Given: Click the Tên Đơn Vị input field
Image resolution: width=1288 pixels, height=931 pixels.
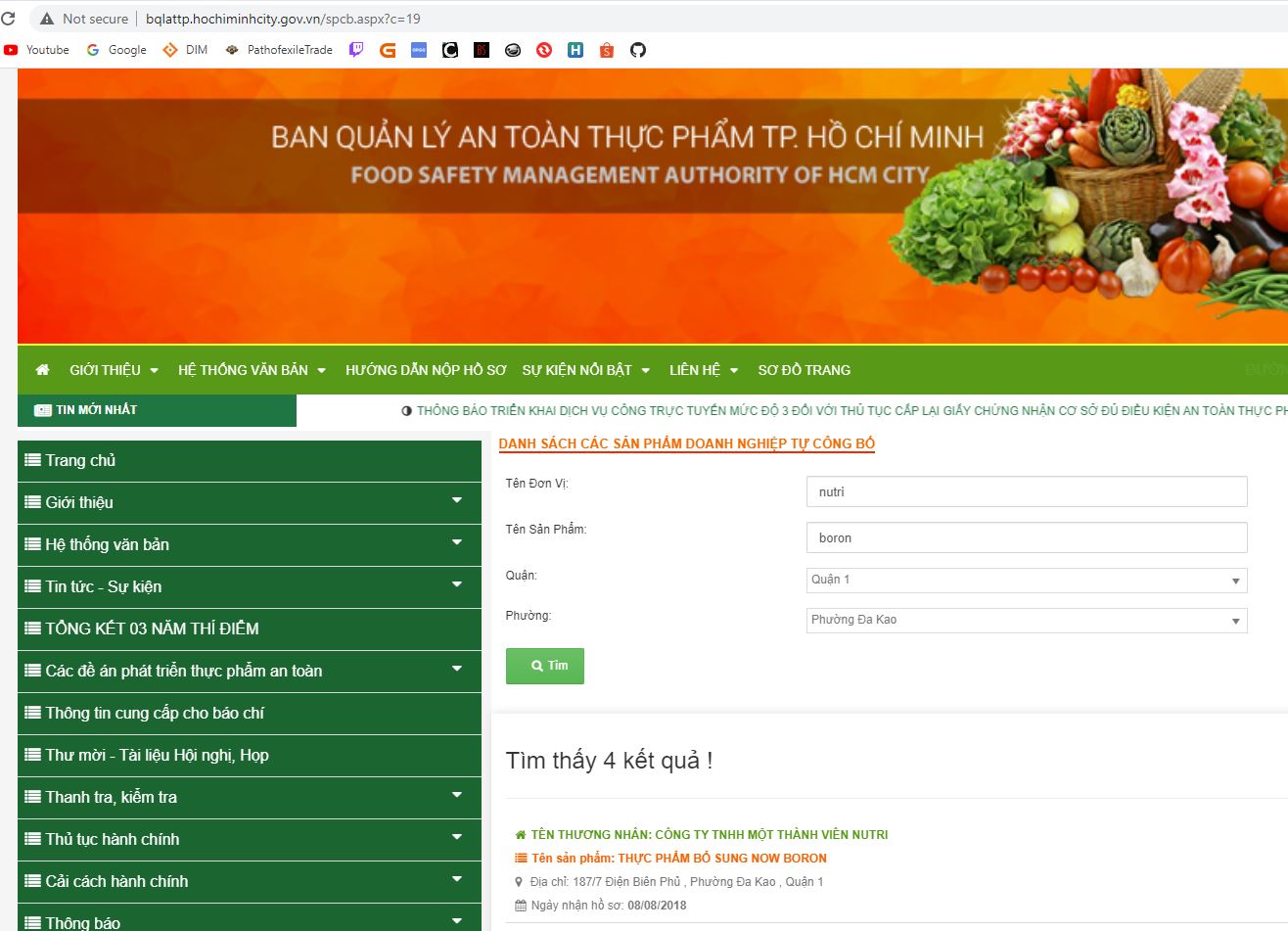Looking at the screenshot, I should (1027, 491).
